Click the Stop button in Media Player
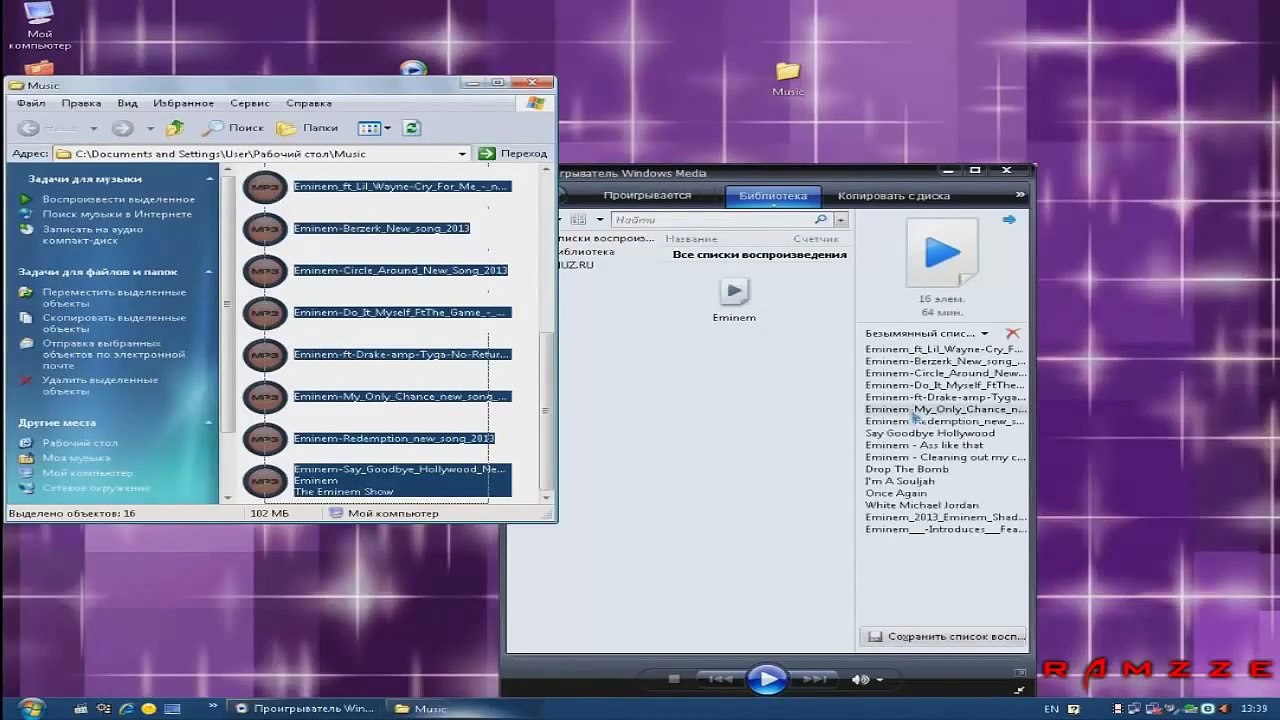This screenshot has height=720, width=1280. (674, 679)
